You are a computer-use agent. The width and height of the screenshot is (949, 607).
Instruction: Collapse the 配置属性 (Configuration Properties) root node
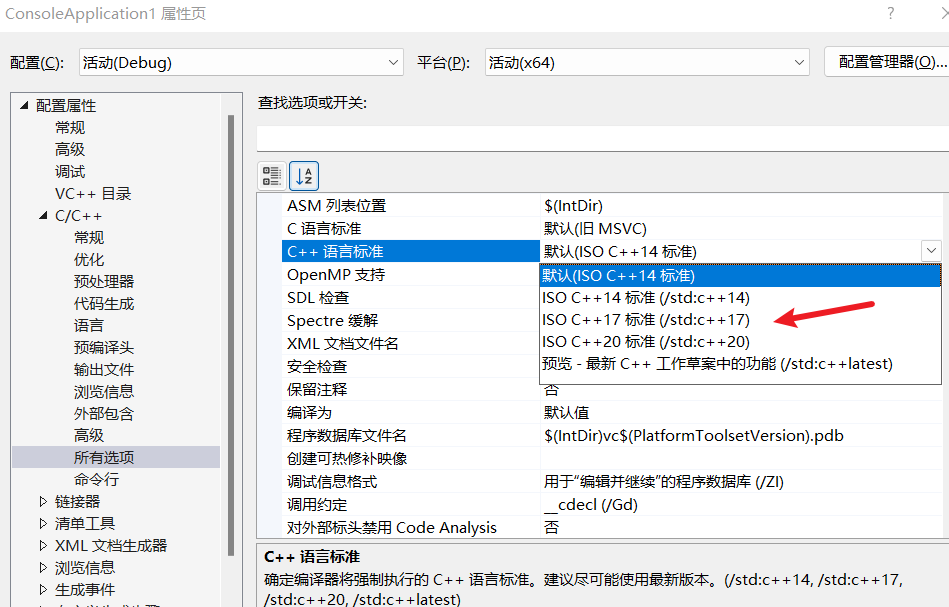24,105
